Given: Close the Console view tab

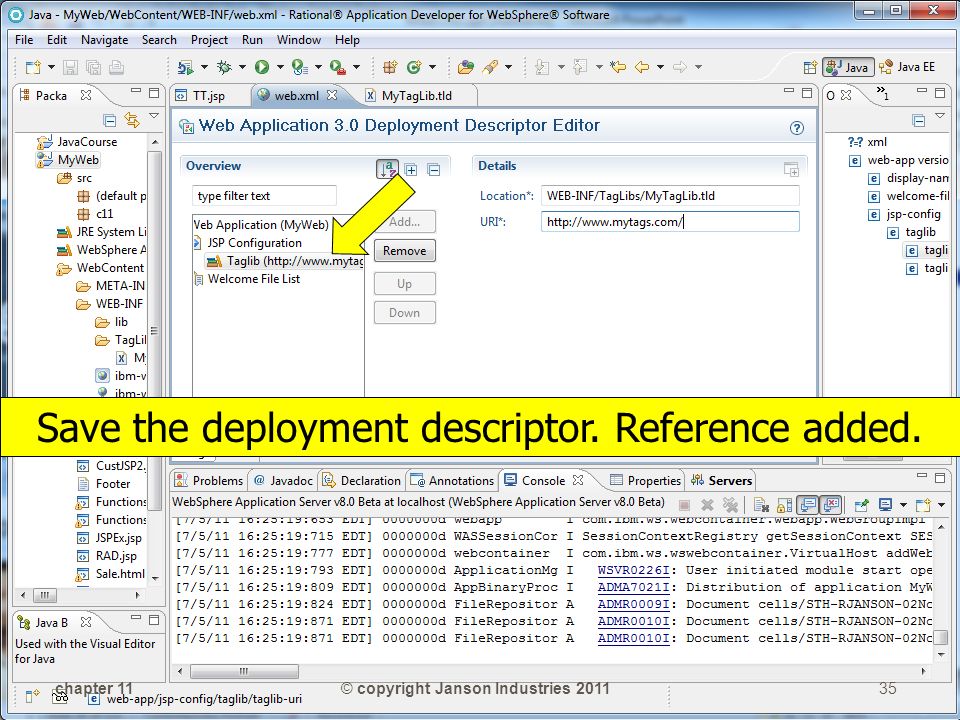Looking at the screenshot, I should tap(578, 480).
